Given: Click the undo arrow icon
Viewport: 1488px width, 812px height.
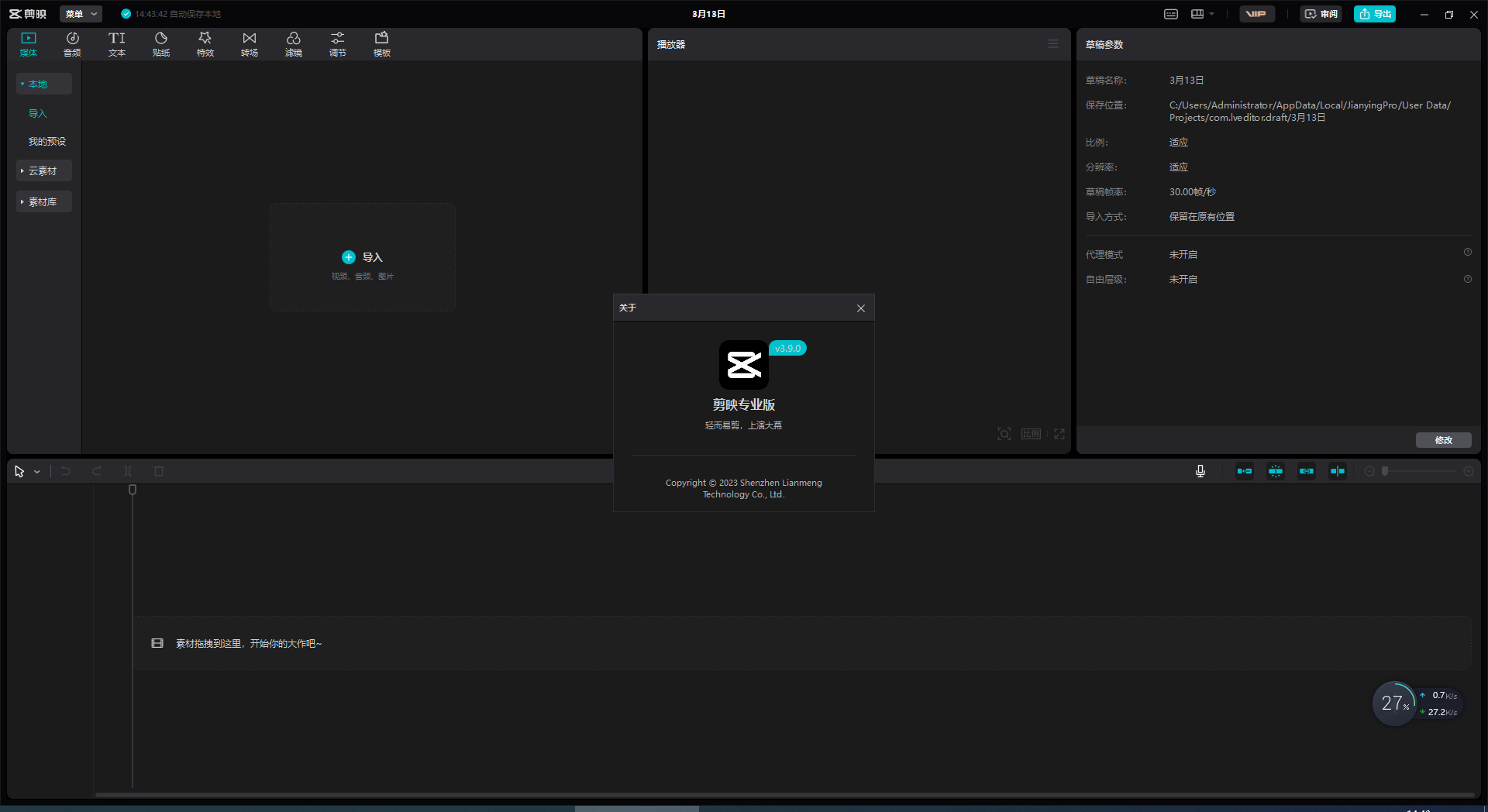Looking at the screenshot, I should [66, 471].
